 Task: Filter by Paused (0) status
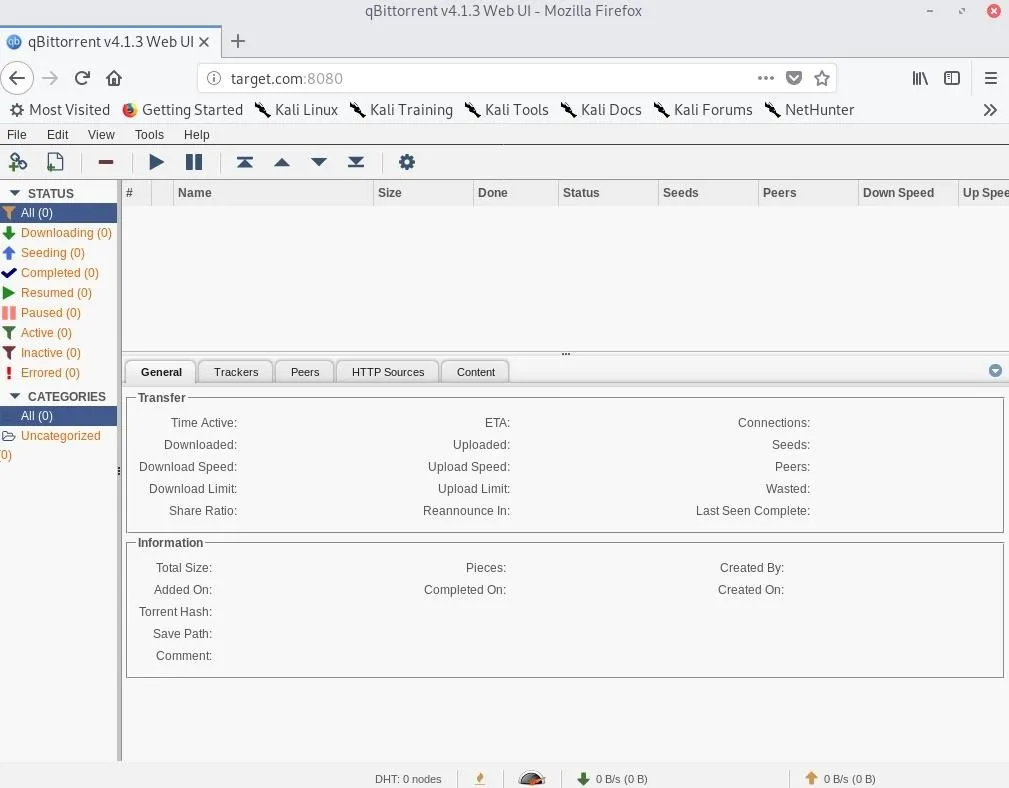tap(59, 313)
